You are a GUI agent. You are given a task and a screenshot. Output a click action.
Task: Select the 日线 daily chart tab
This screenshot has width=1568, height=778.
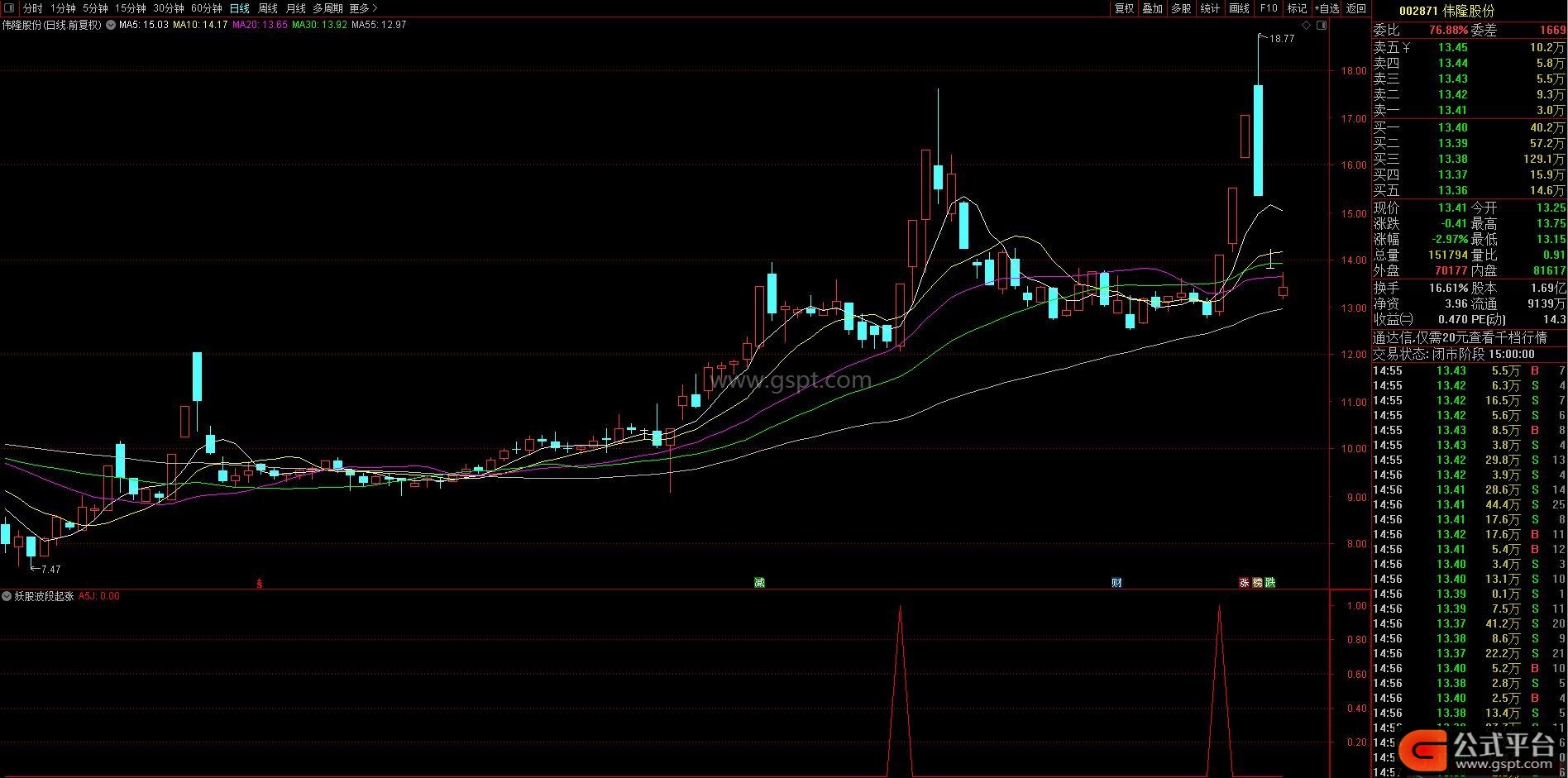click(x=240, y=8)
